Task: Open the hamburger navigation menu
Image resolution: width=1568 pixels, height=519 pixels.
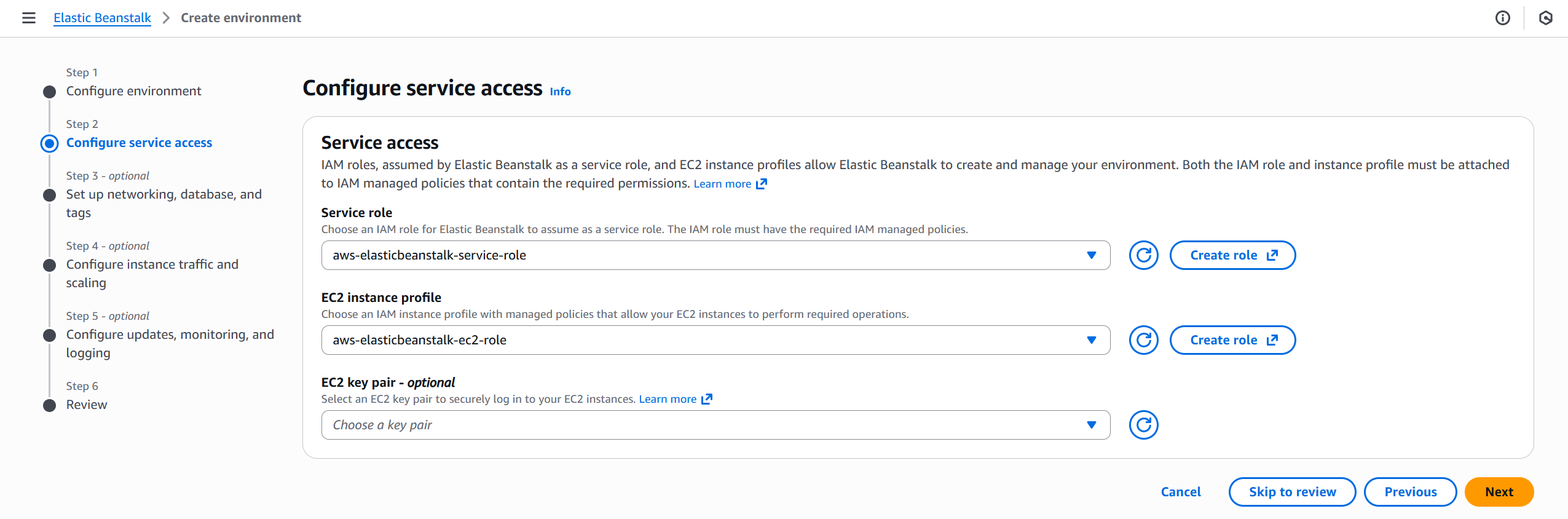Action: coord(28,18)
